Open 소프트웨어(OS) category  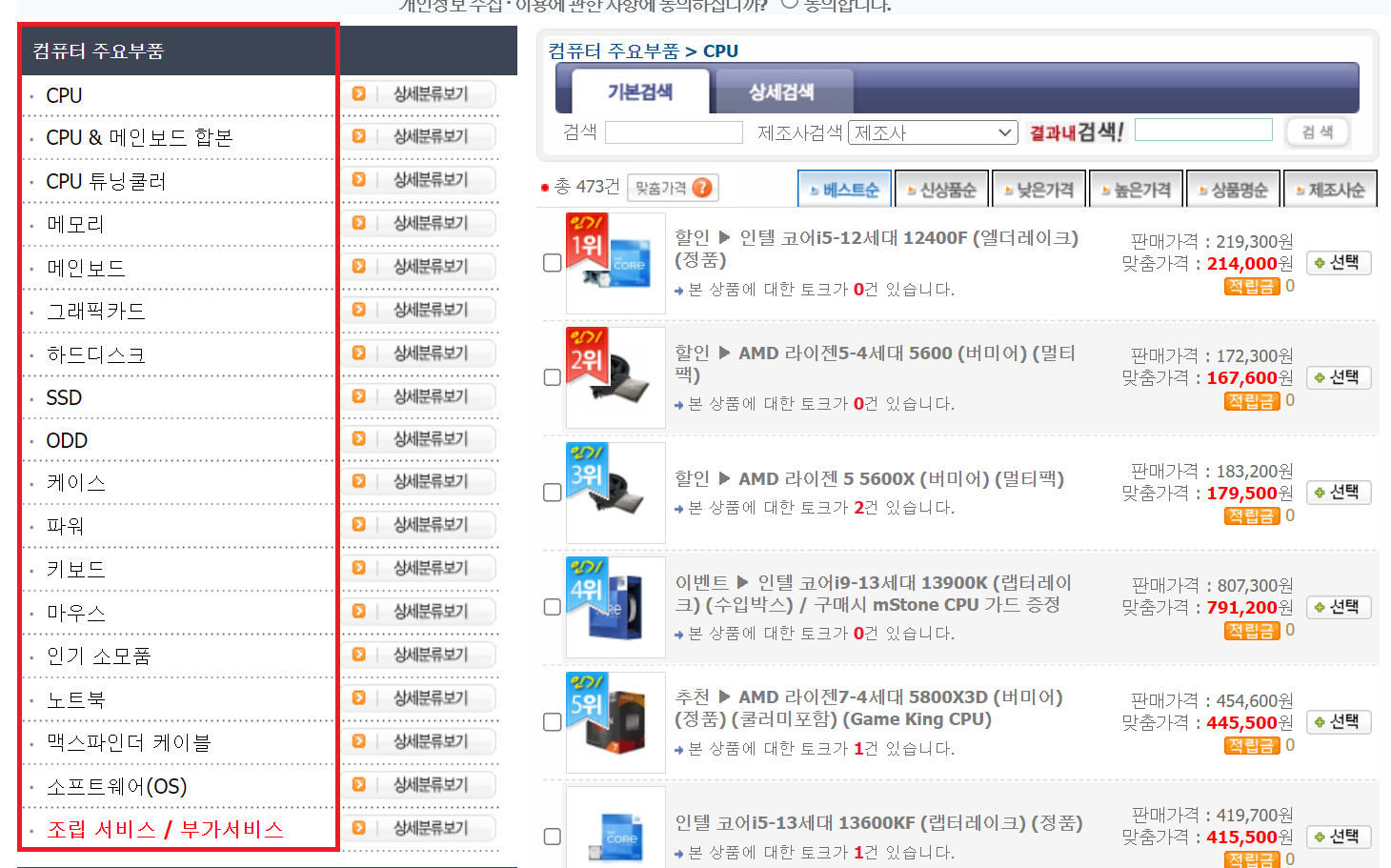(x=116, y=786)
